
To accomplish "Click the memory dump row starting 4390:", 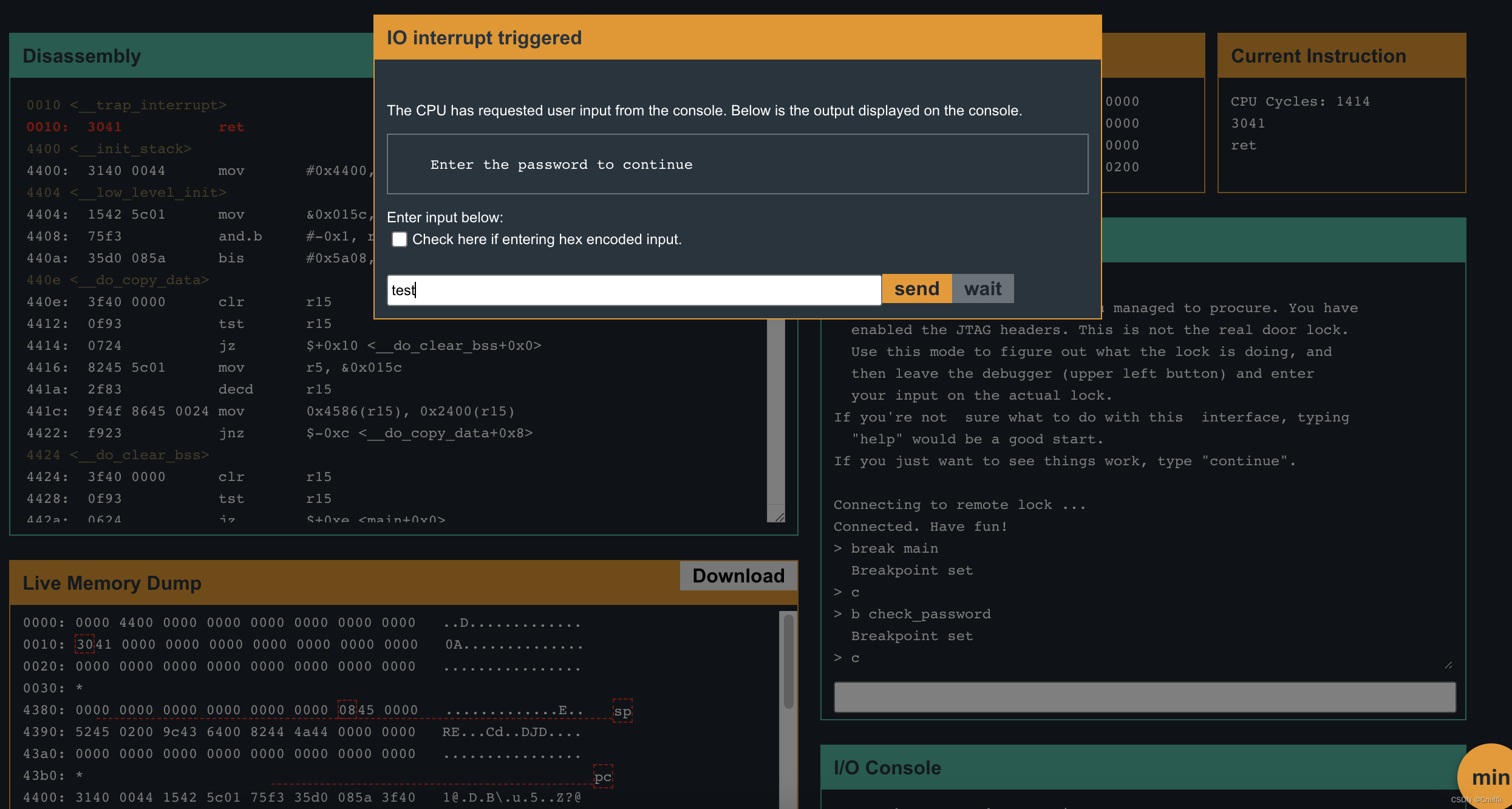I will coord(302,732).
